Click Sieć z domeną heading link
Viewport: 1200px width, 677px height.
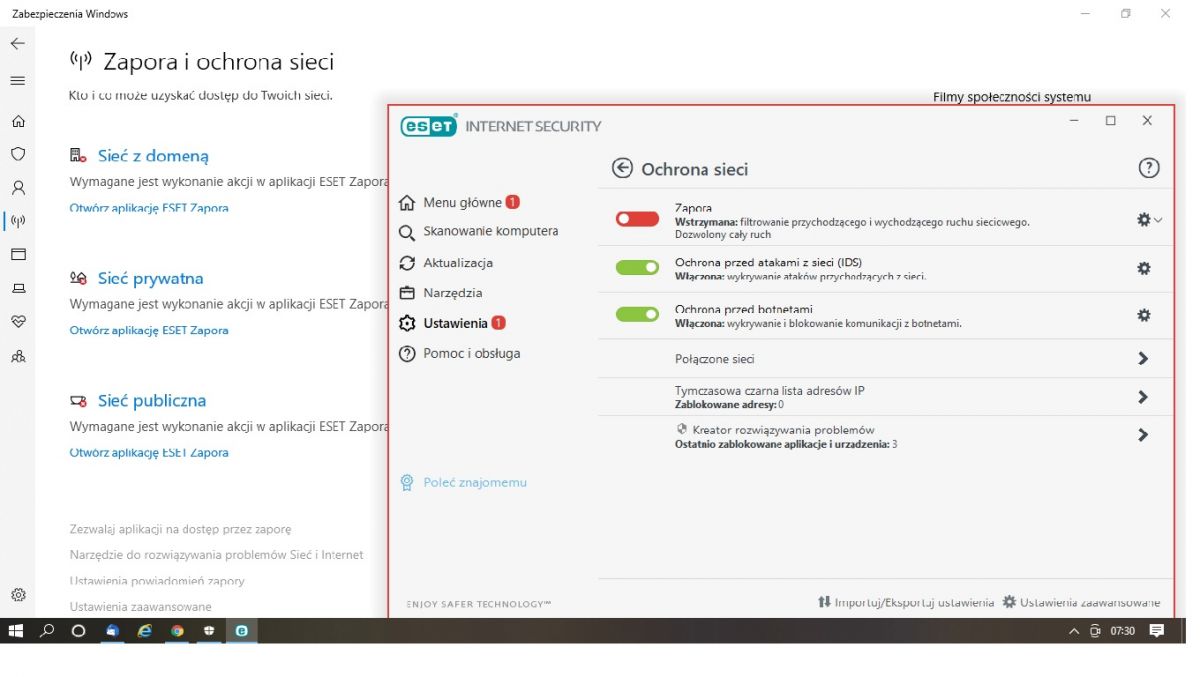click(153, 156)
